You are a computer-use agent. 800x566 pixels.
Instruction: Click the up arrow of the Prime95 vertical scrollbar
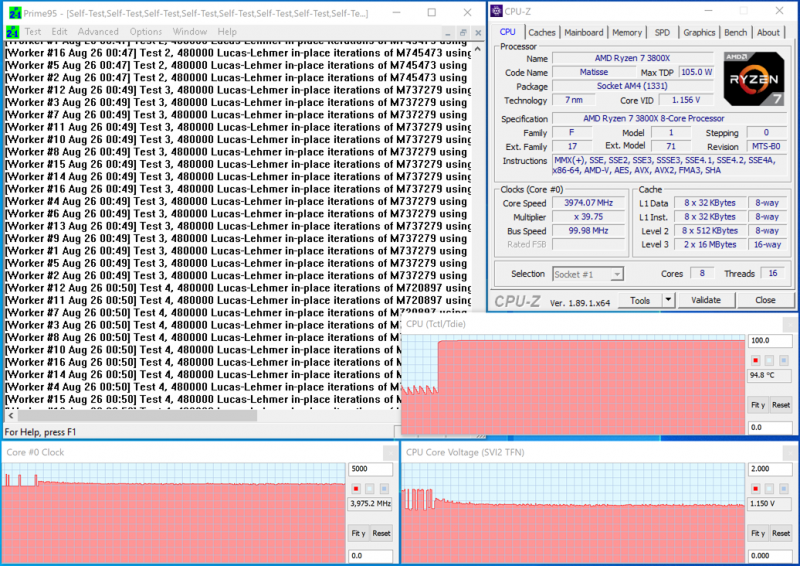click(478, 50)
